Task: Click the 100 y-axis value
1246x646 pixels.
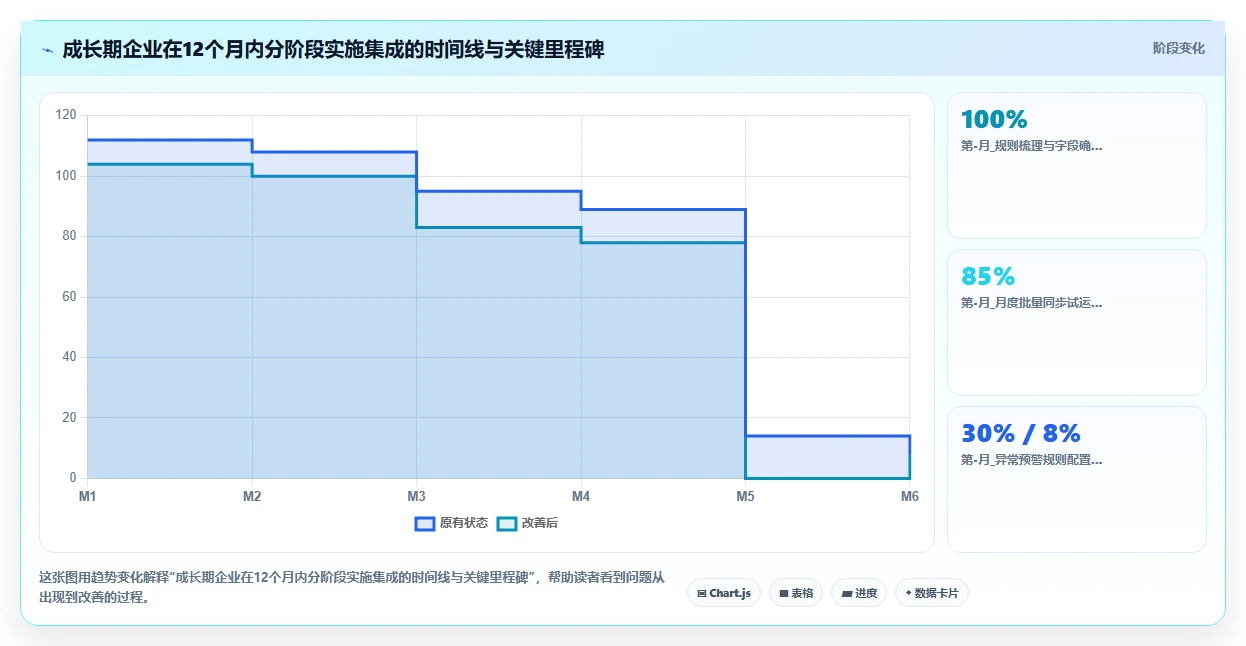Action: click(66, 176)
